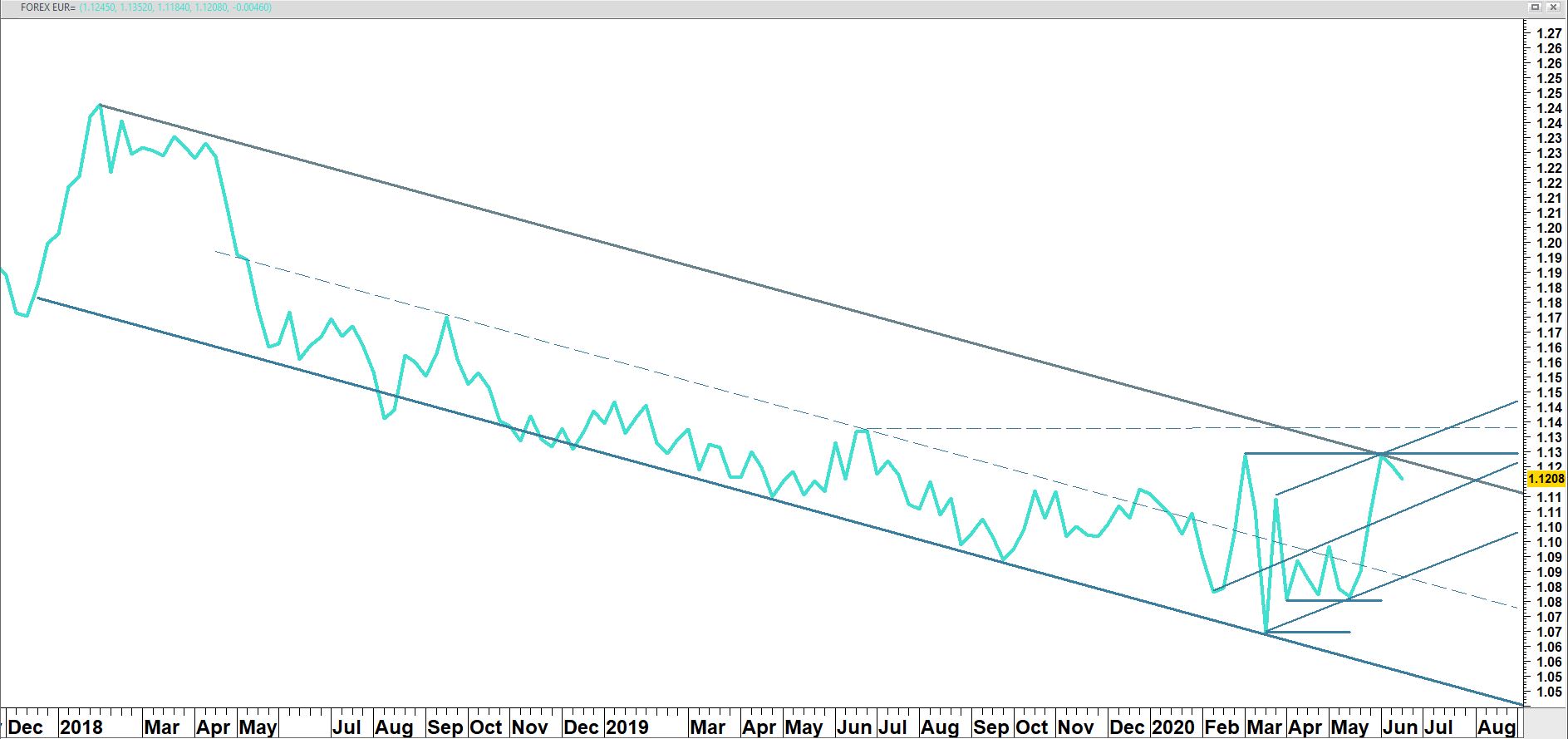Click the Feb label on time axis
The height and width of the screenshot is (739, 1568).
(1221, 727)
